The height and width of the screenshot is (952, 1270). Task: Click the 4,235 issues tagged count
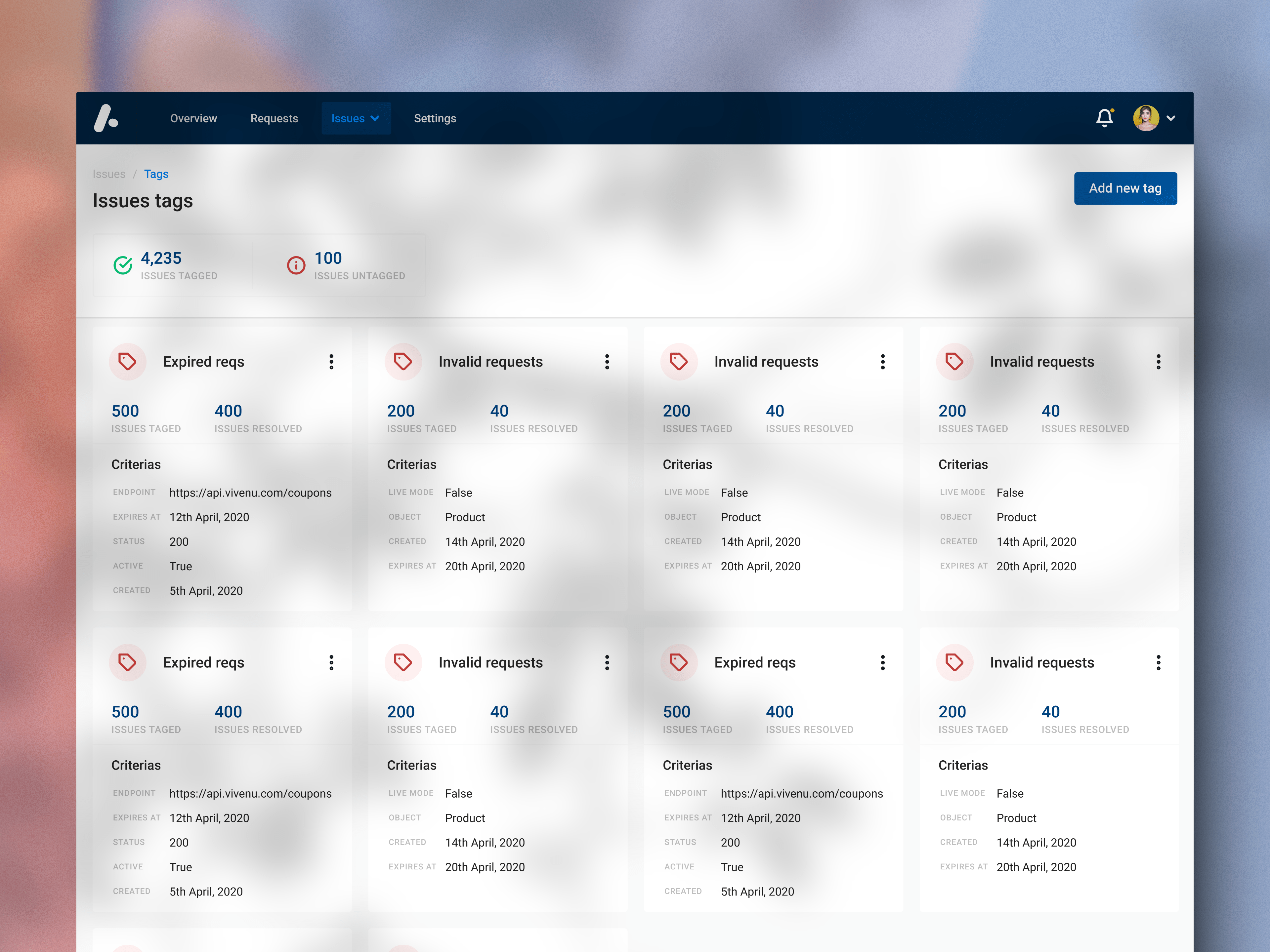(161, 258)
